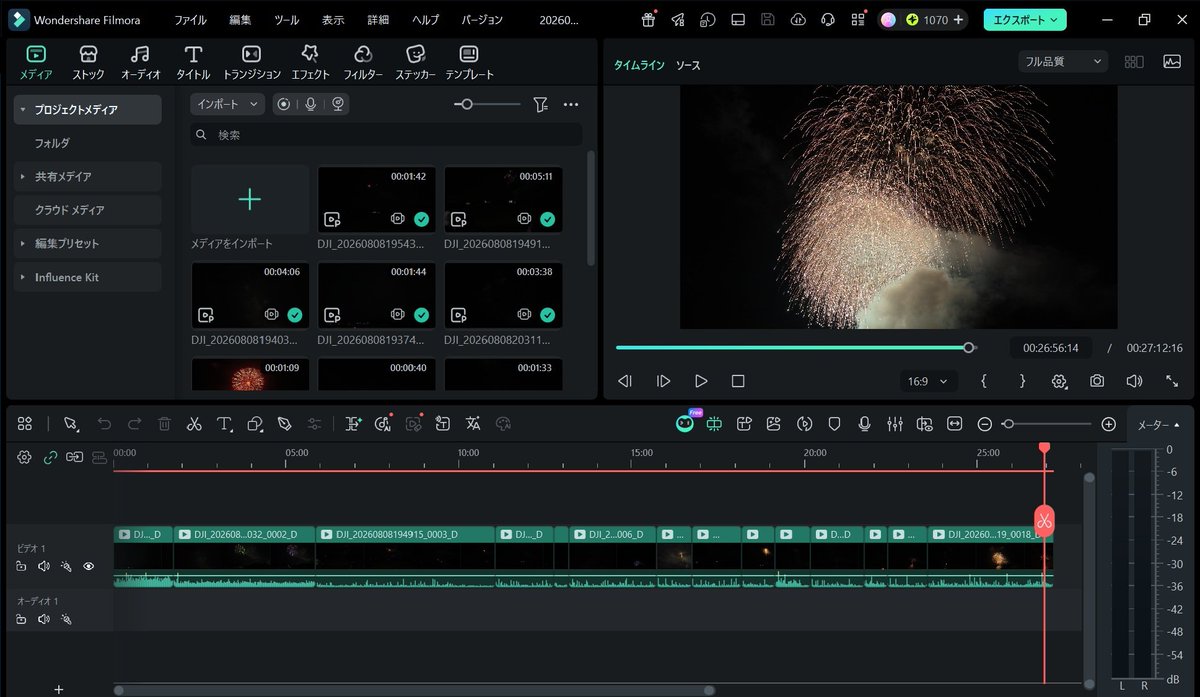Open the ストック stock tab icon
This screenshot has width=1200, height=697.
88,62
